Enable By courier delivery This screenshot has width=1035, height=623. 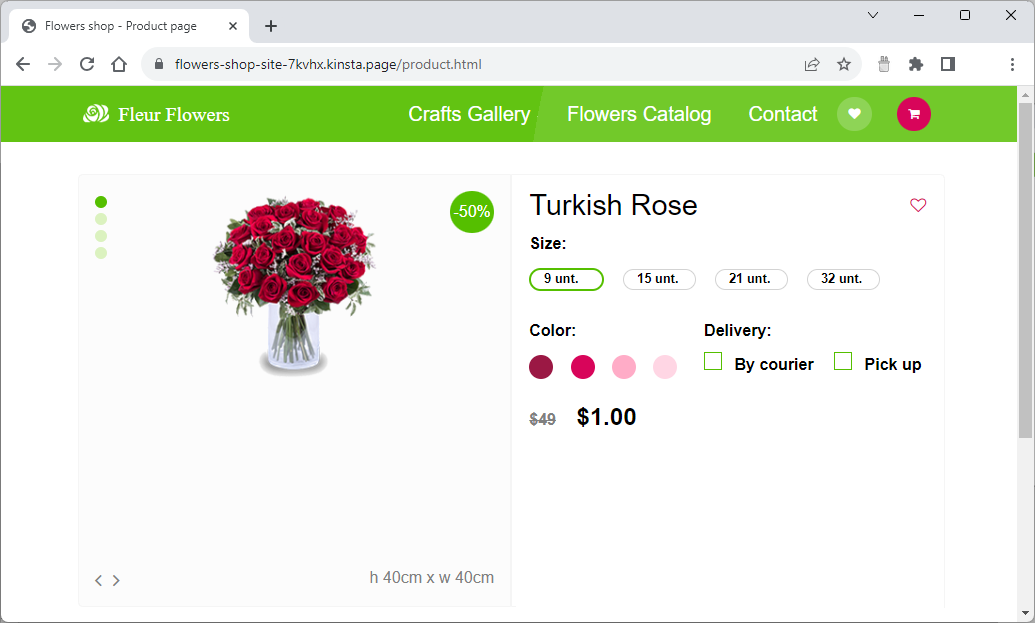pos(713,361)
